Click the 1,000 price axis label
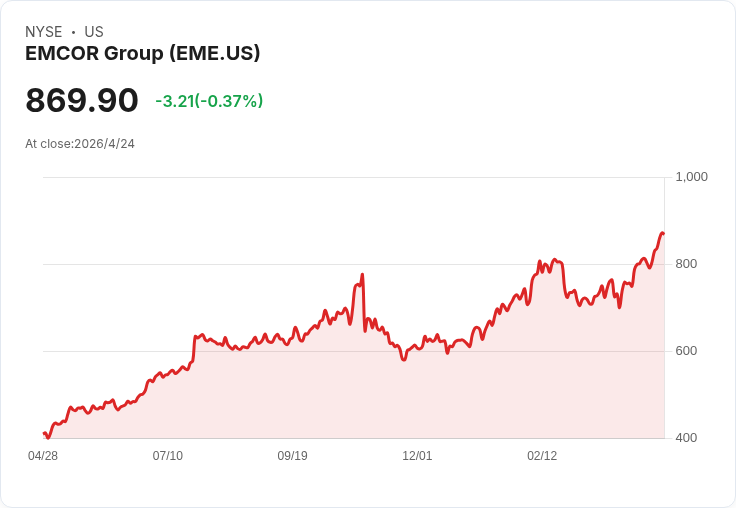736x508 pixels. tap(691, 177)
